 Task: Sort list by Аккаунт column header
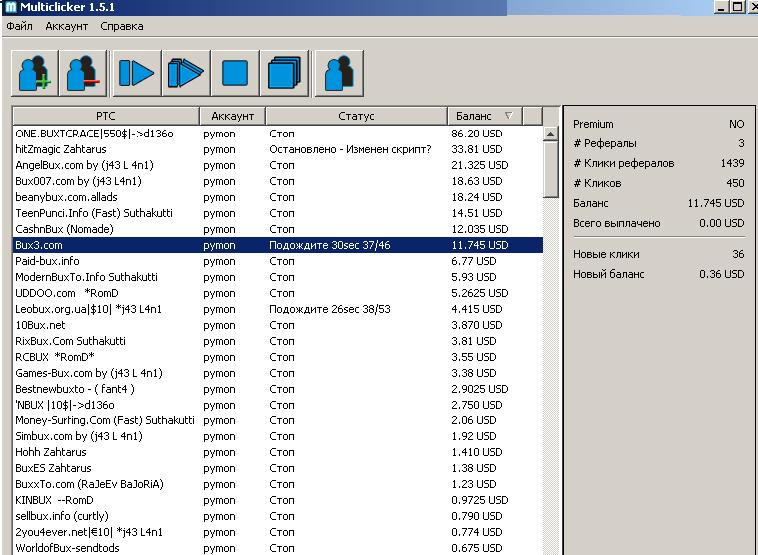(x=233, y=116)
